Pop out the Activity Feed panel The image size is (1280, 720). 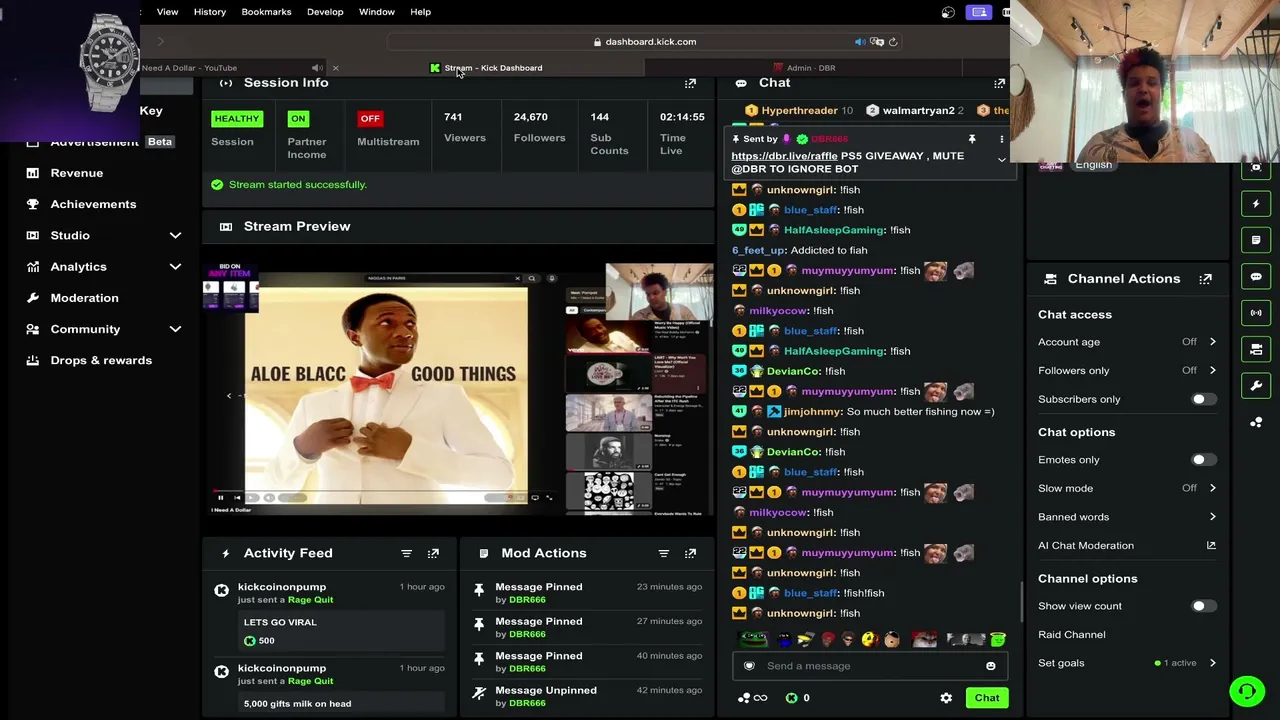tap(433, 553)
